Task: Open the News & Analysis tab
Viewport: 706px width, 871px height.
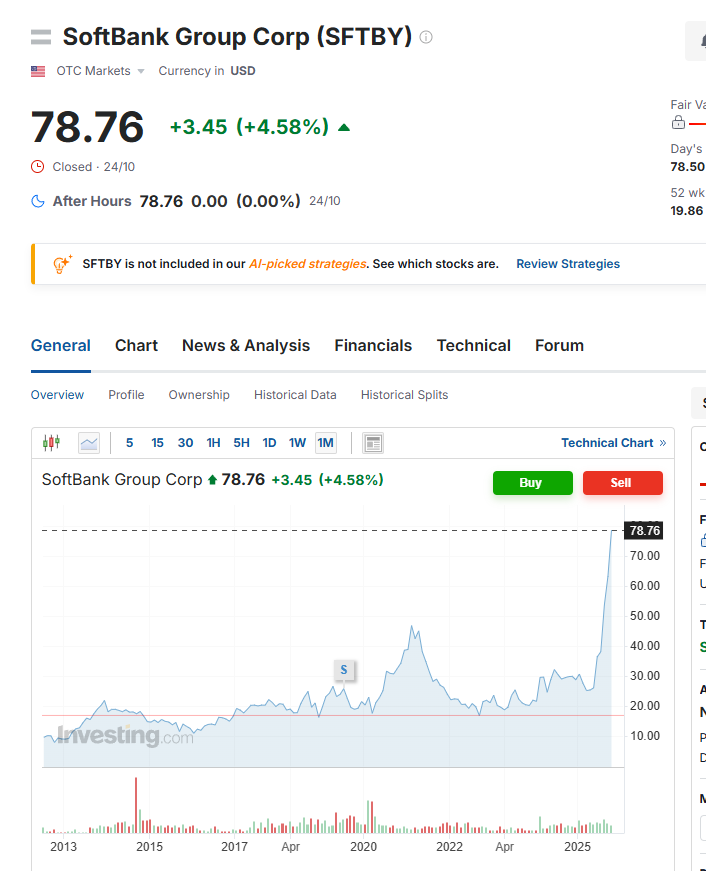Action: 246,346
